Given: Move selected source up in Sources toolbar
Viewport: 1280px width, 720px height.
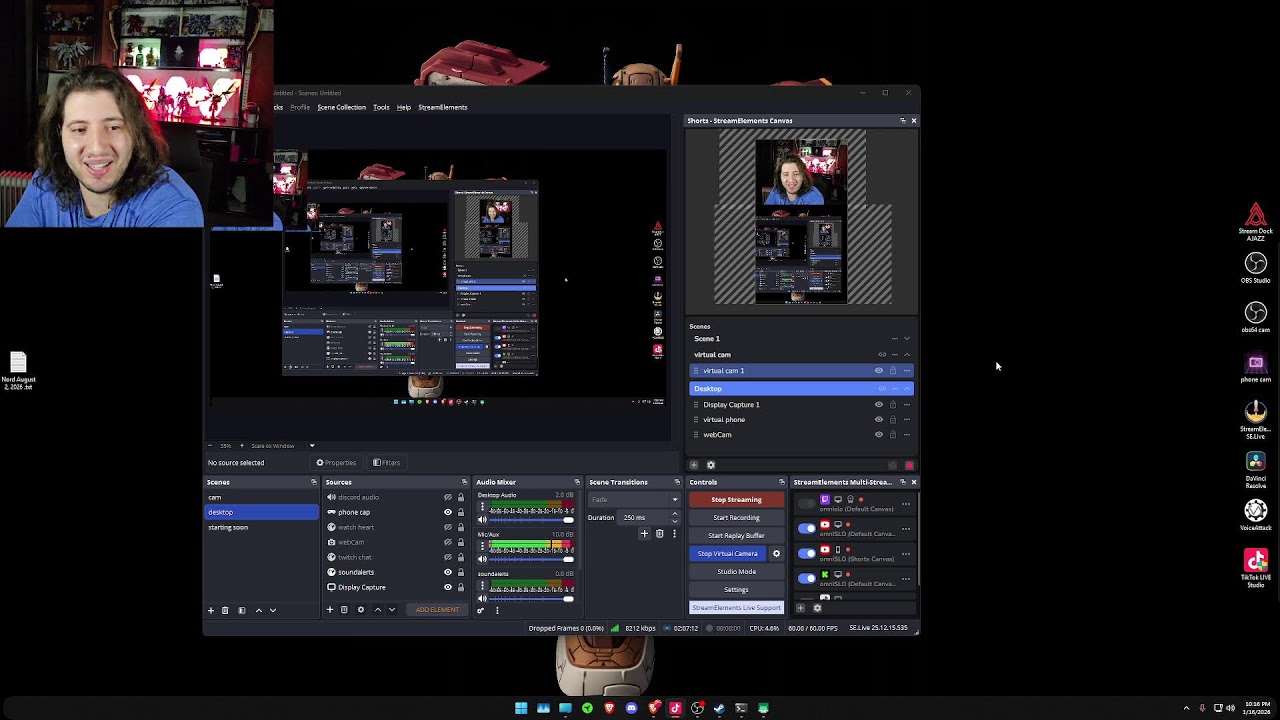Looking at the screenshot, I should coord(377,610).
